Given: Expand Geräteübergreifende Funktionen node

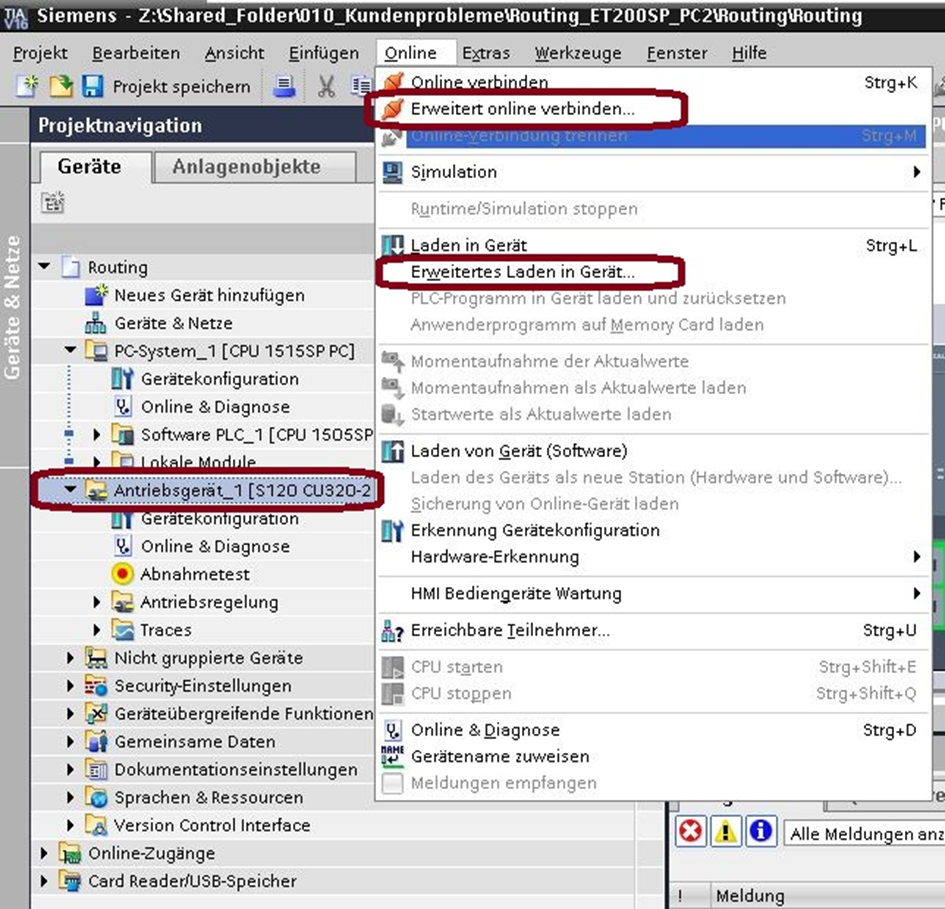Looking at the screenshot, I should tap(71, 714).
